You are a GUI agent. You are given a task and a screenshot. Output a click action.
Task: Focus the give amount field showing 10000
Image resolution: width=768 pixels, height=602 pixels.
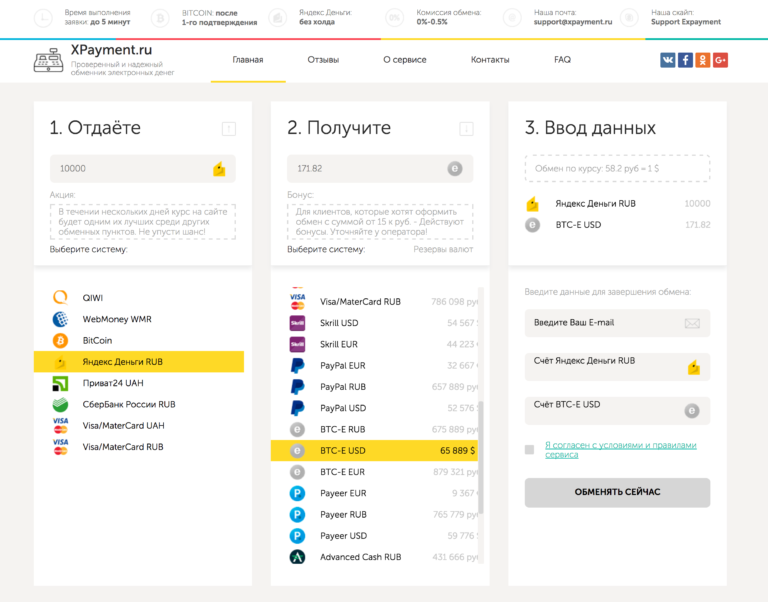click(143, 169)
